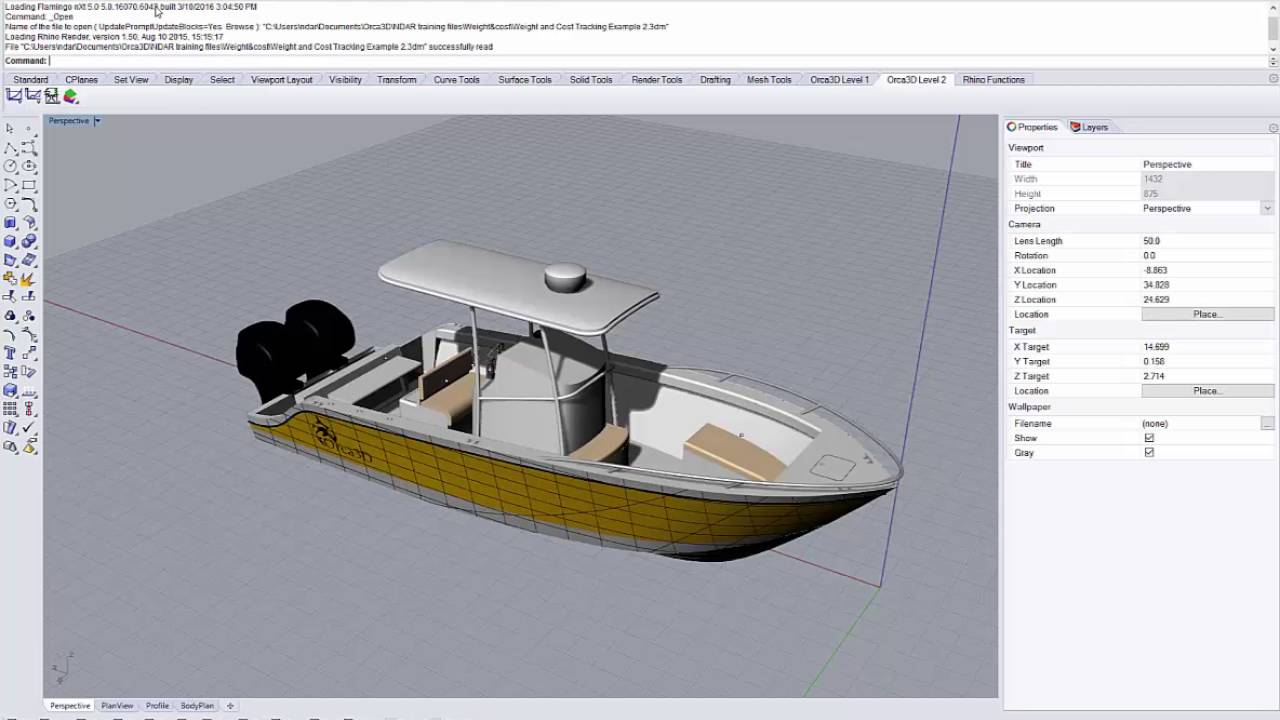Click the colored stacked-layers Orca3D icon
The height and width of the screenshot is (720, 1280).
click(x=71, y=96)
